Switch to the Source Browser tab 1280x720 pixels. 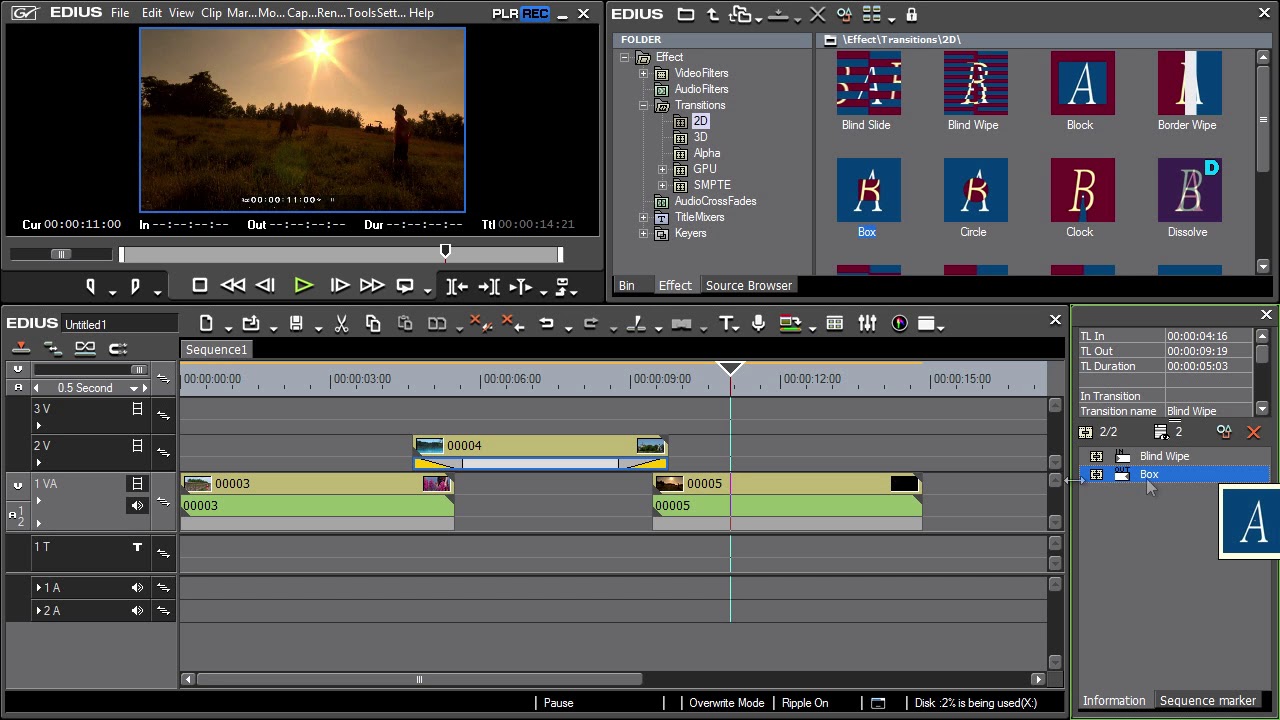(749, 286)
